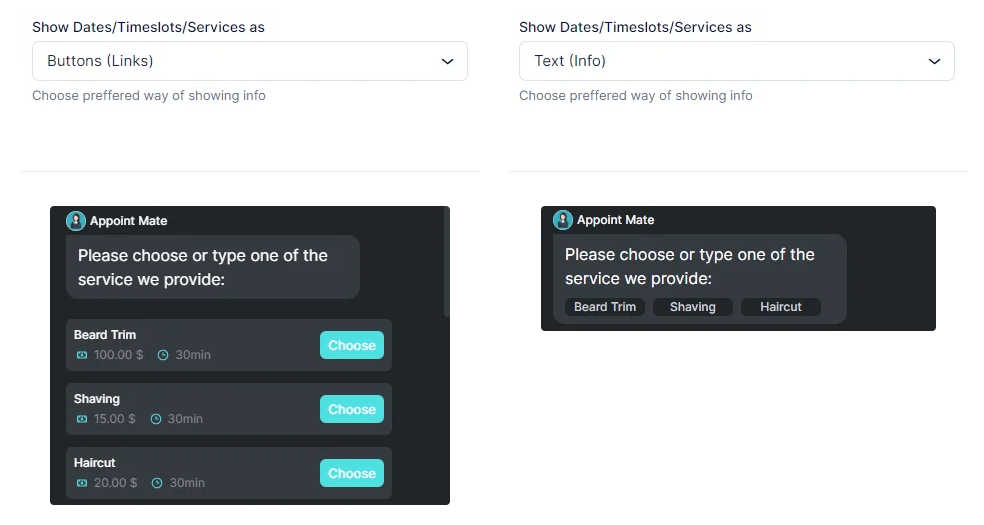This screenshot has width=984, height=525.
Task: Click the Choose button for Beard Trim
Action: [x=351, y=345]
